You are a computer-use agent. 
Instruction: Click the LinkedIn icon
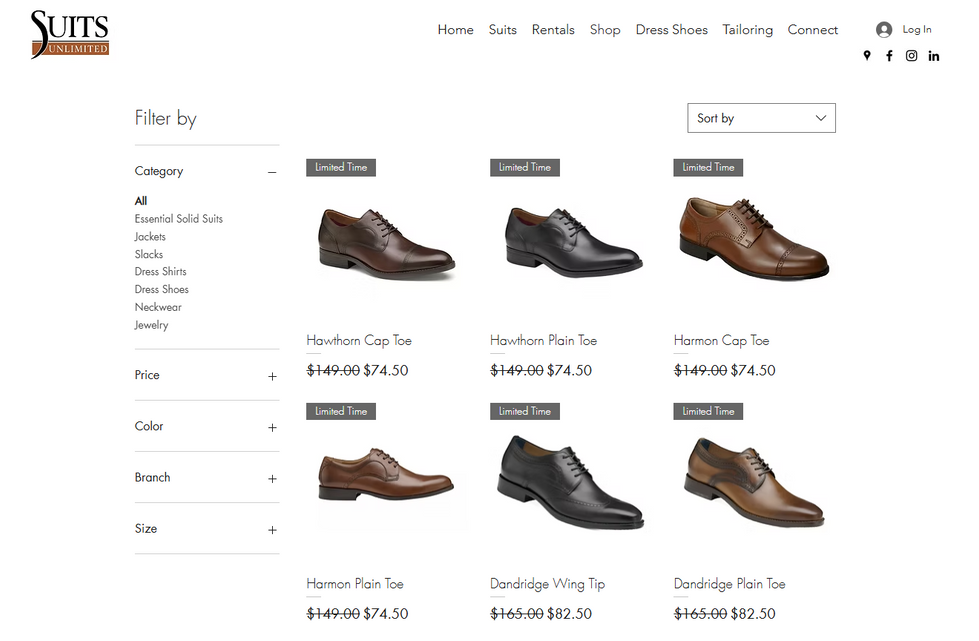[x=933, y=56]
